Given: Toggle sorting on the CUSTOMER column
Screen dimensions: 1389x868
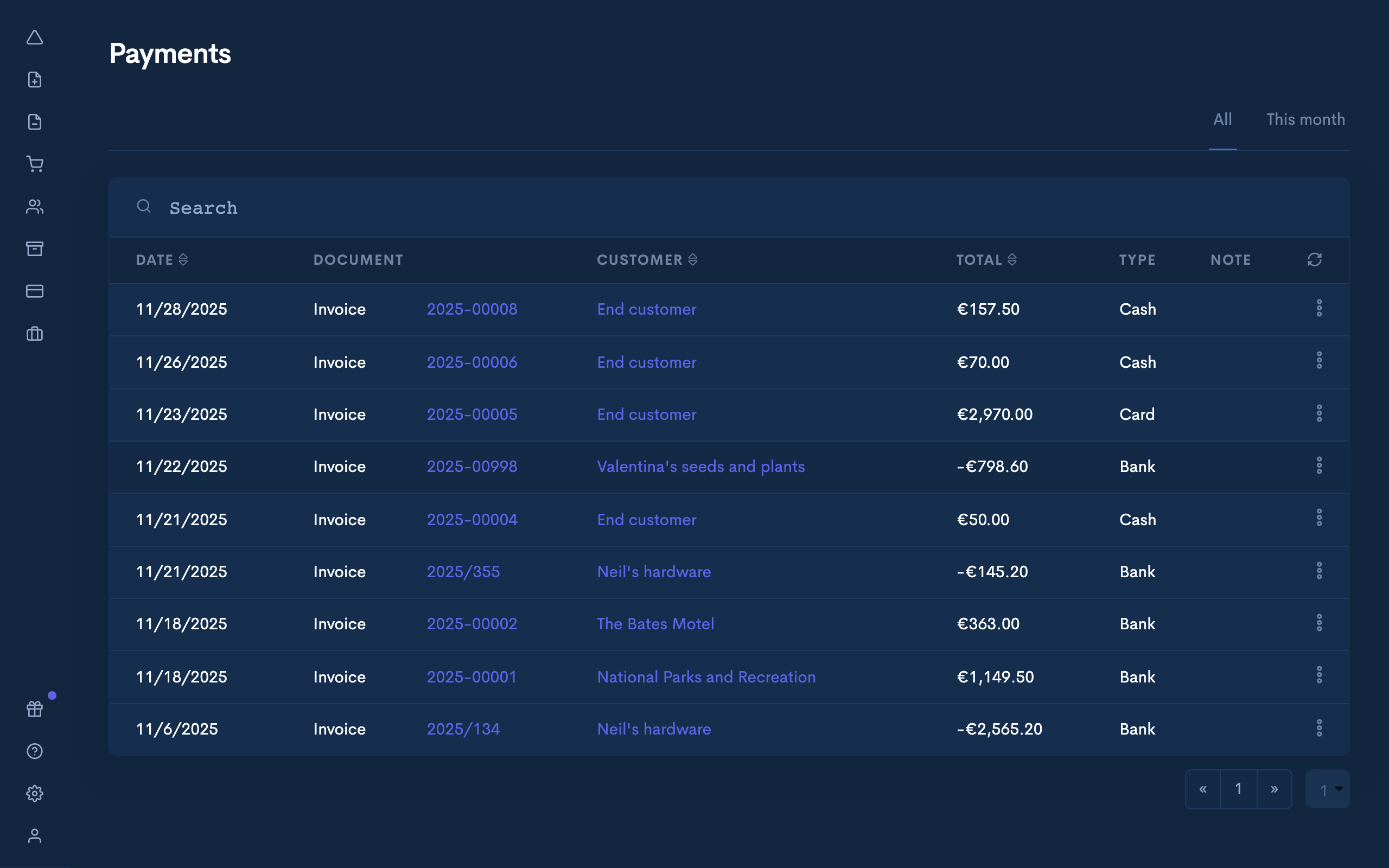Looking at the screenshot, I should [x=694, y=259].
